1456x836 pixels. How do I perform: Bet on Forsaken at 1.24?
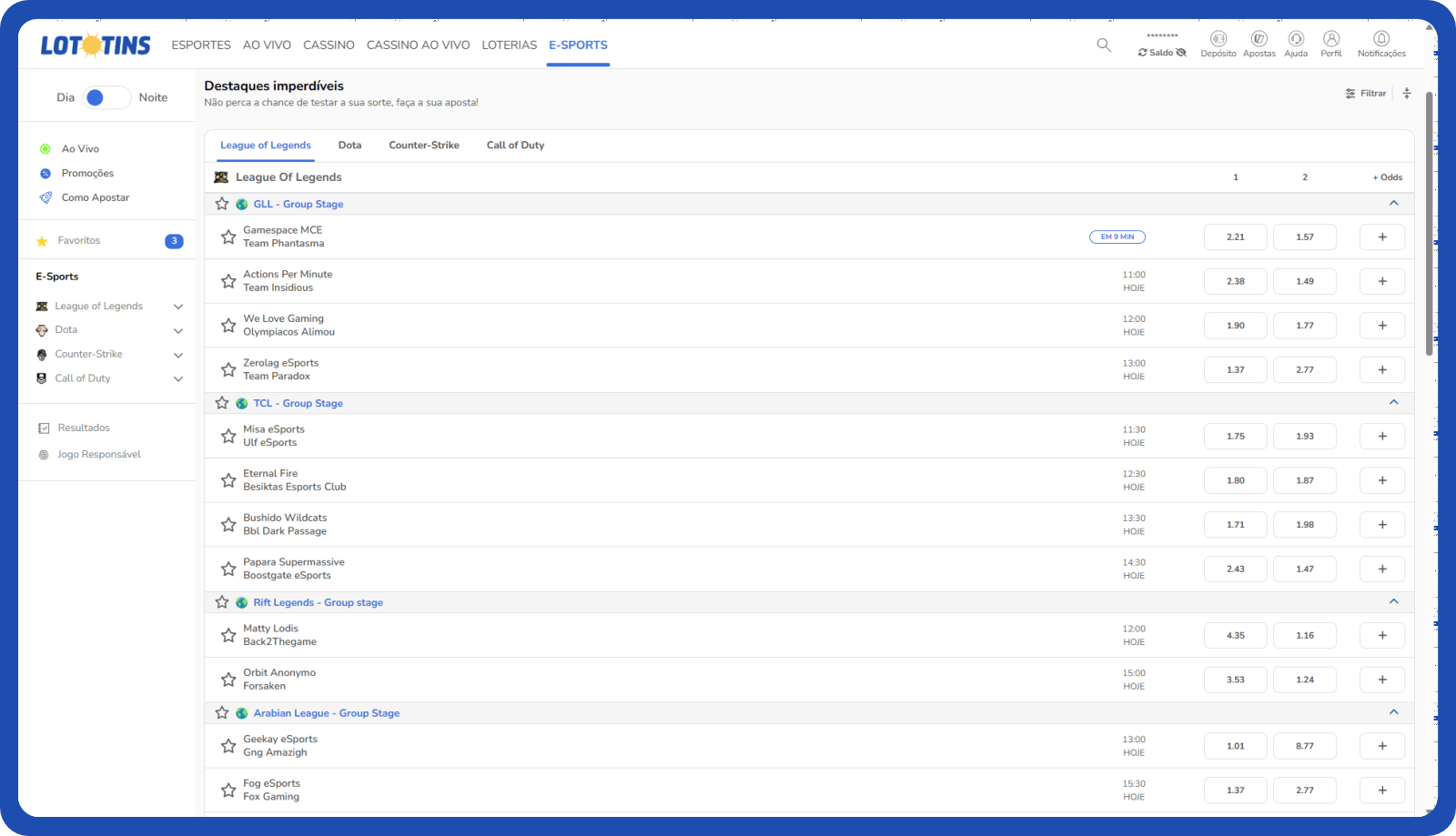pos(1305,680)
